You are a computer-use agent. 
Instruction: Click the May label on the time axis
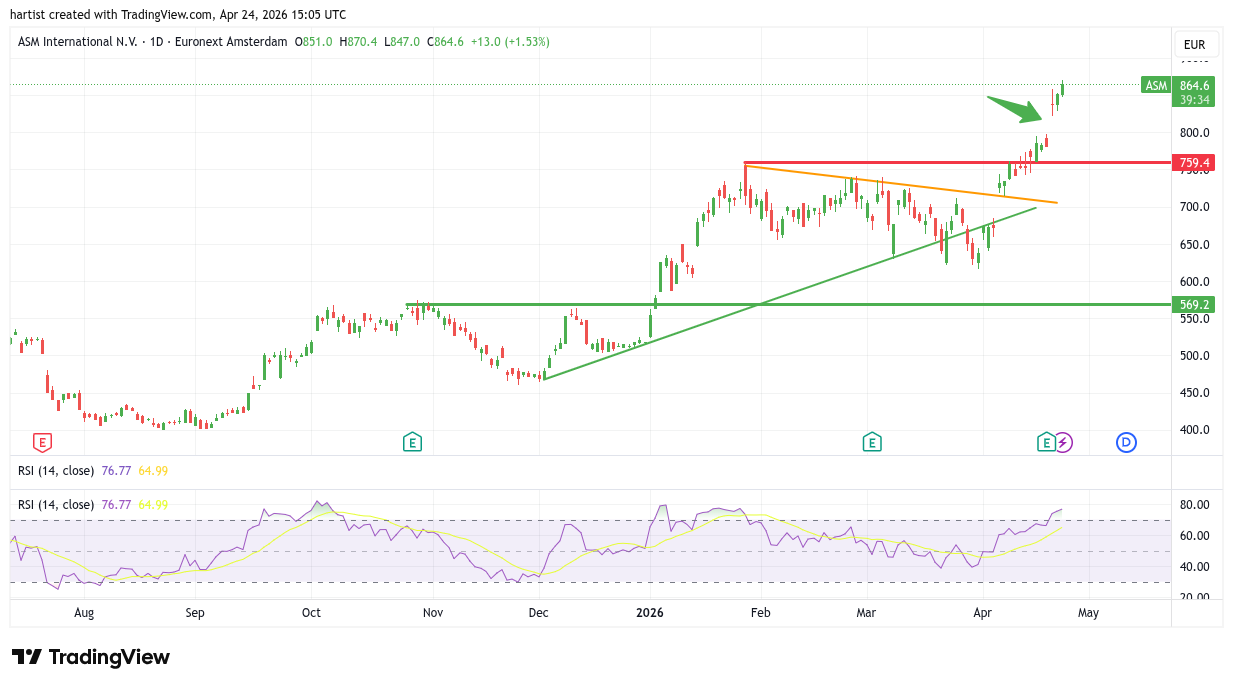(x=1088, y=613)
